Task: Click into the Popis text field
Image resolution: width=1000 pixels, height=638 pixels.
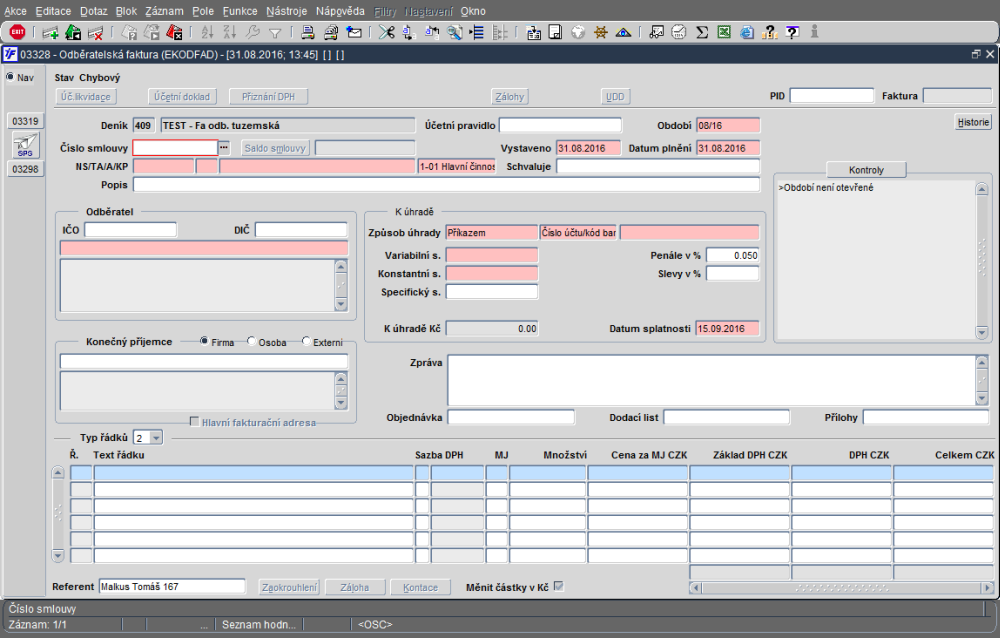Action: tap(446, 185)
